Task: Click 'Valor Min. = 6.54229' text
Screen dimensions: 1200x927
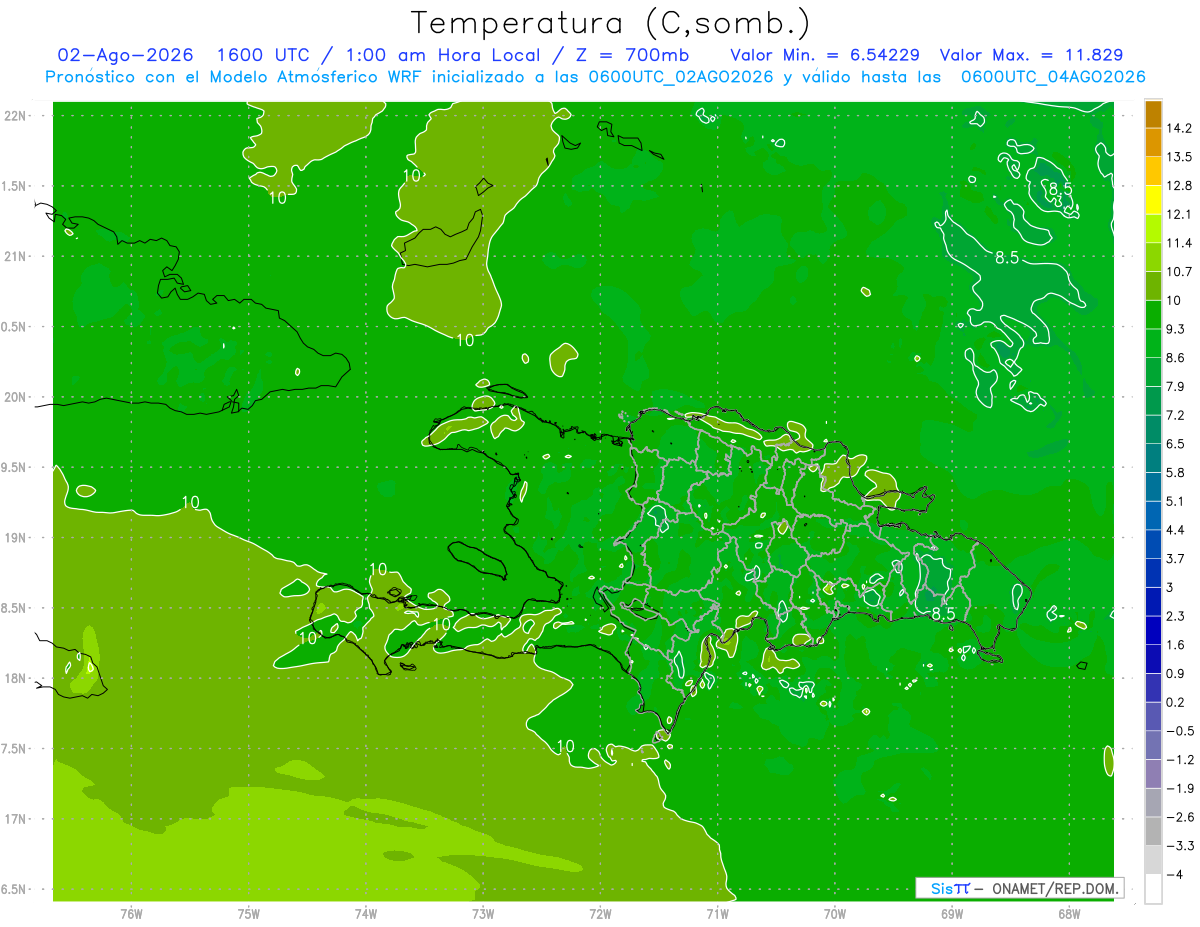Action: click(x=825, y=55)
